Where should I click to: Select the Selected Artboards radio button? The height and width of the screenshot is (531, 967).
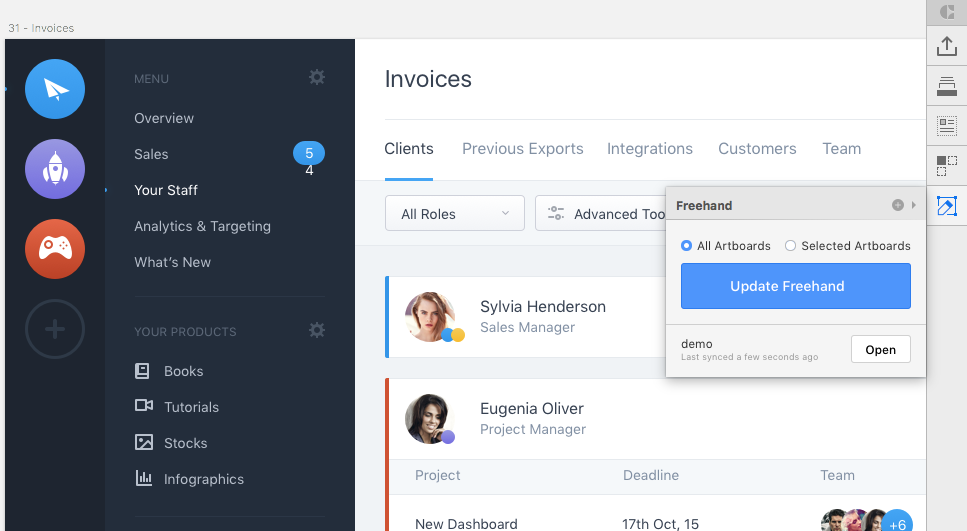[x=790, y=245]
